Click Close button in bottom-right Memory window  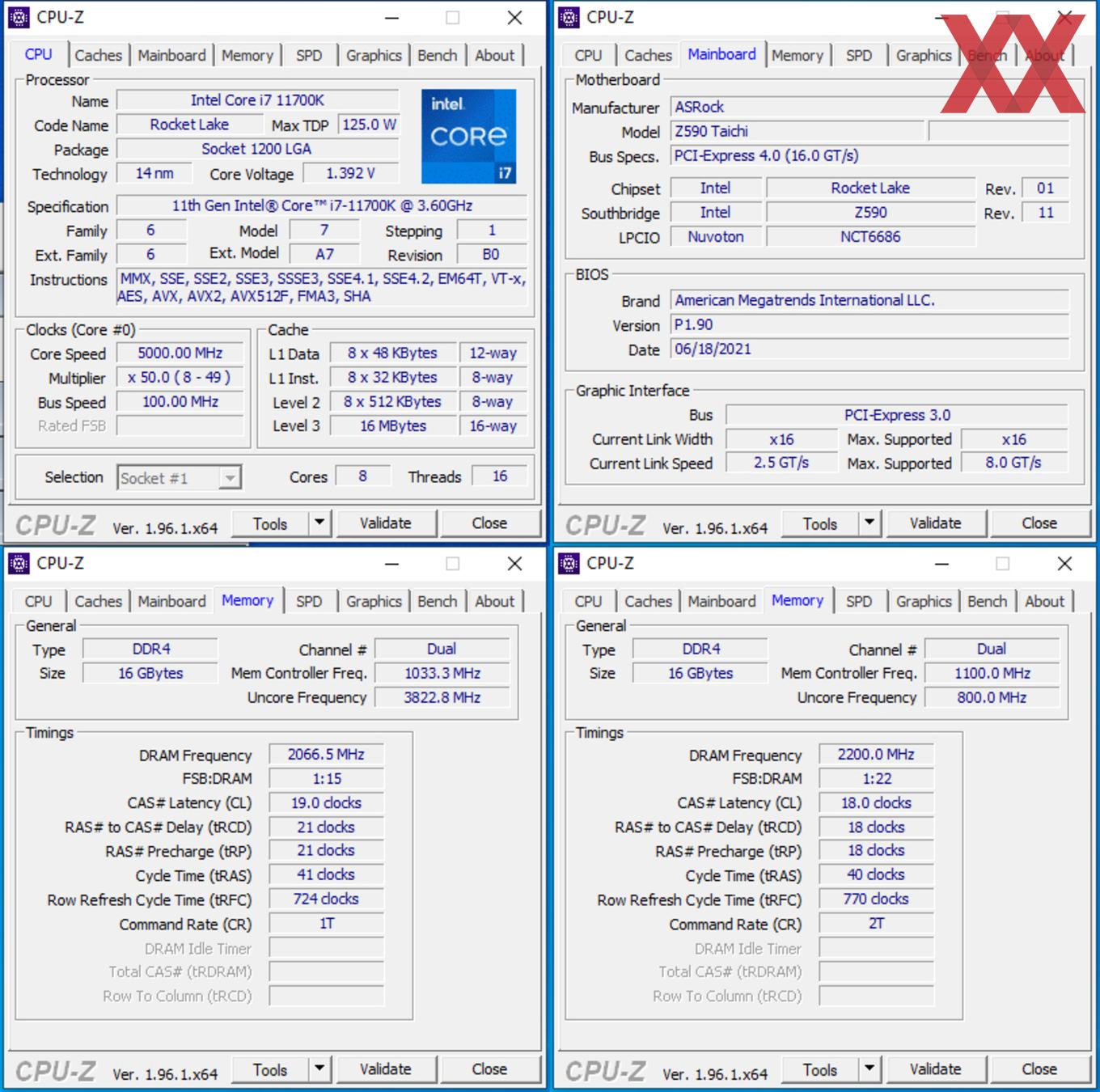pos(1039,1069)
